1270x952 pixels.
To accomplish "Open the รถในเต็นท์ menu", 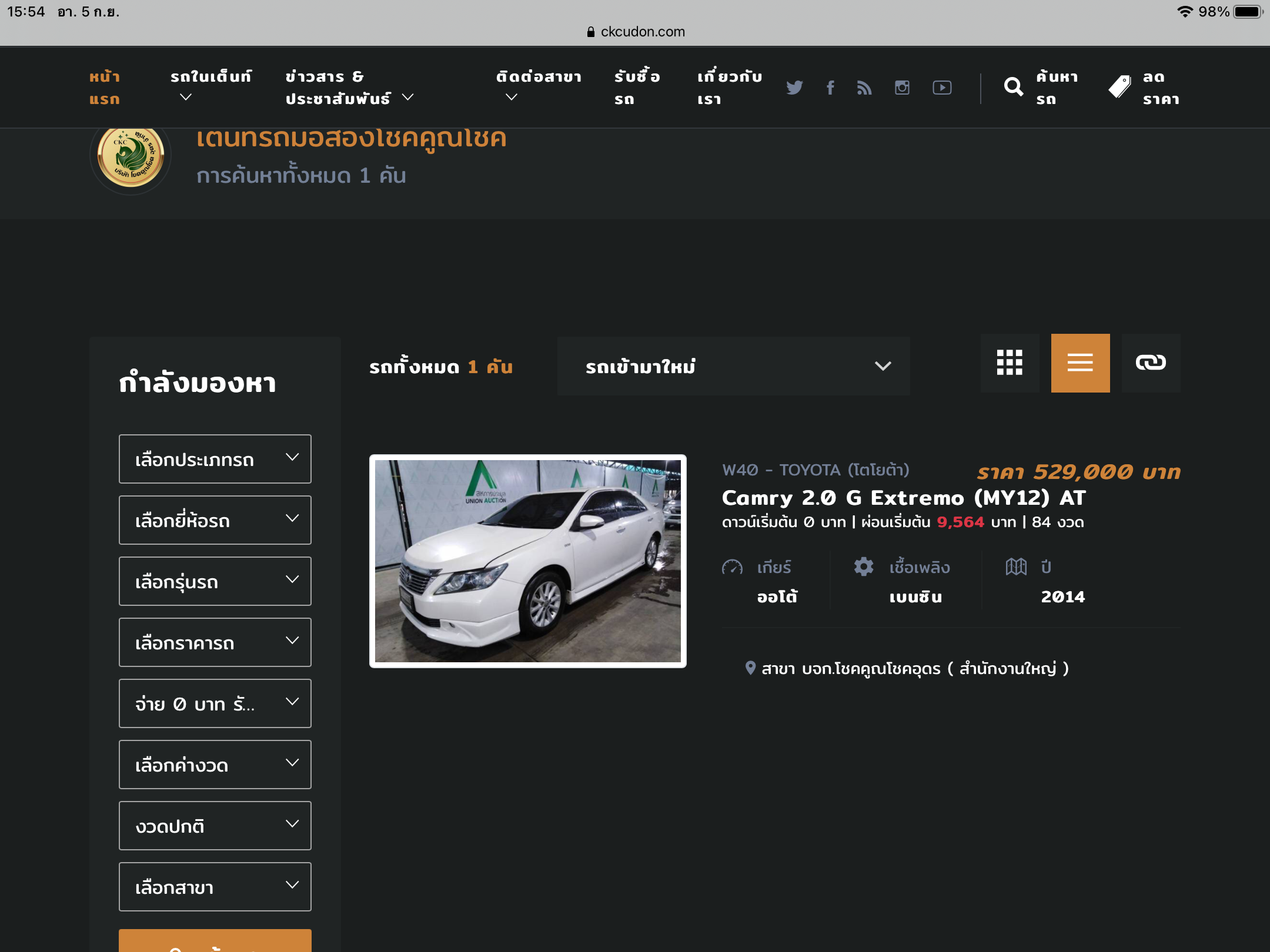I will click(x=210, y=86).
